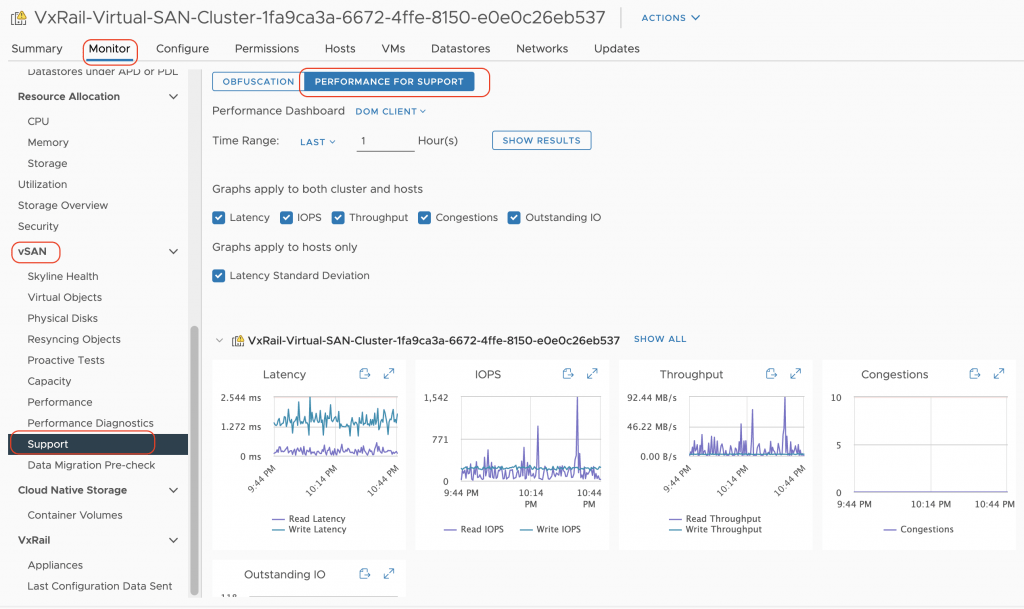
Task: Expand the Throughput chart
Action: click(x=795, y=374)
